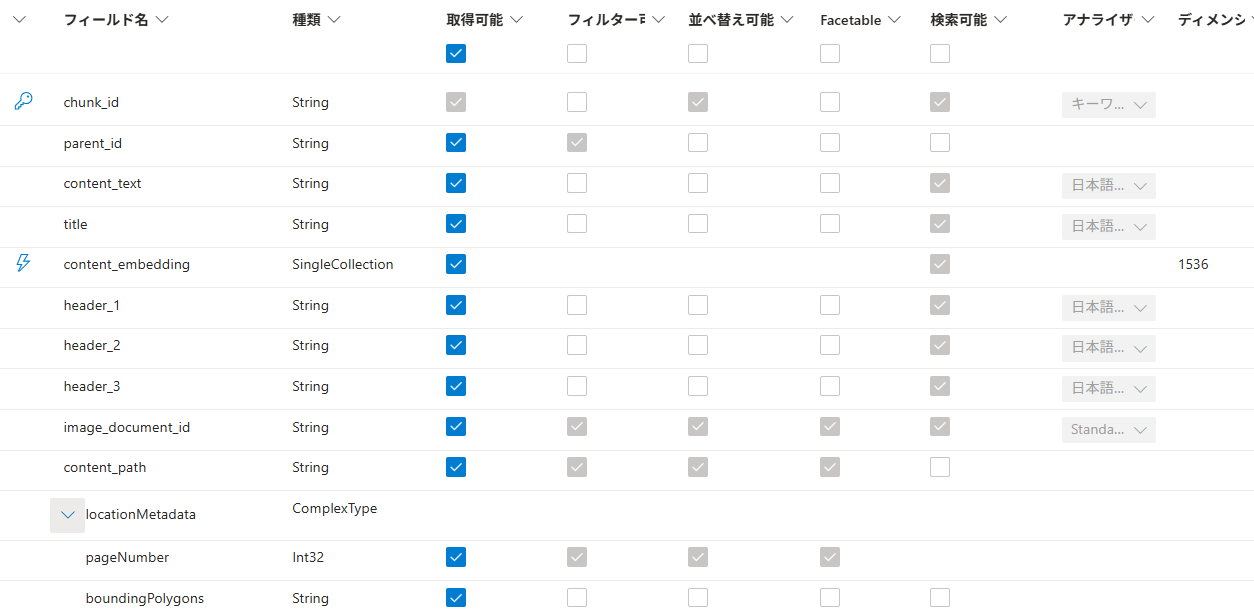Enable sortable checkbox for header_2
The height and width of the screenshot is (611, 1254).
coord(698,345)
